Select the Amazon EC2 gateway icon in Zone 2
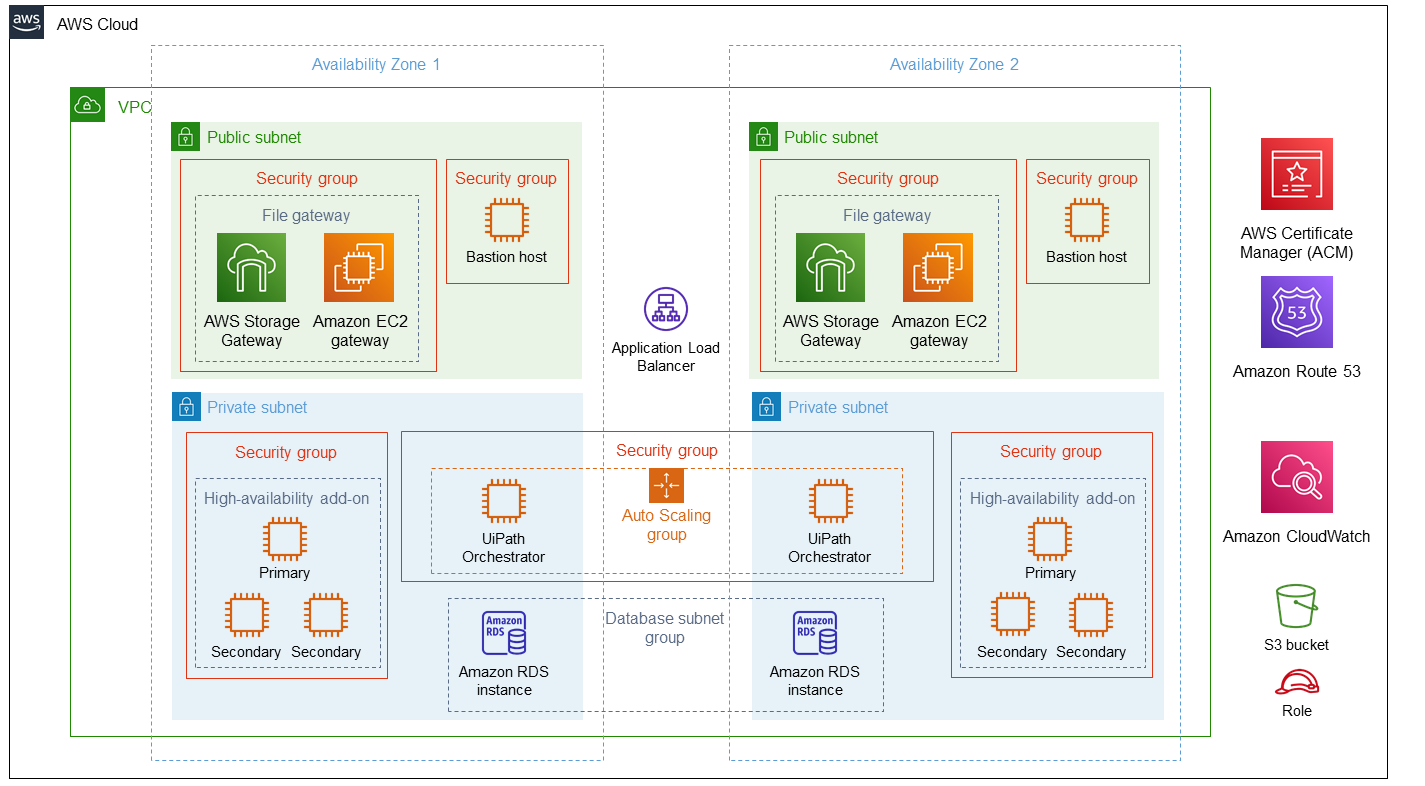This screenshot has height=786, width=1425. [938, 268]
